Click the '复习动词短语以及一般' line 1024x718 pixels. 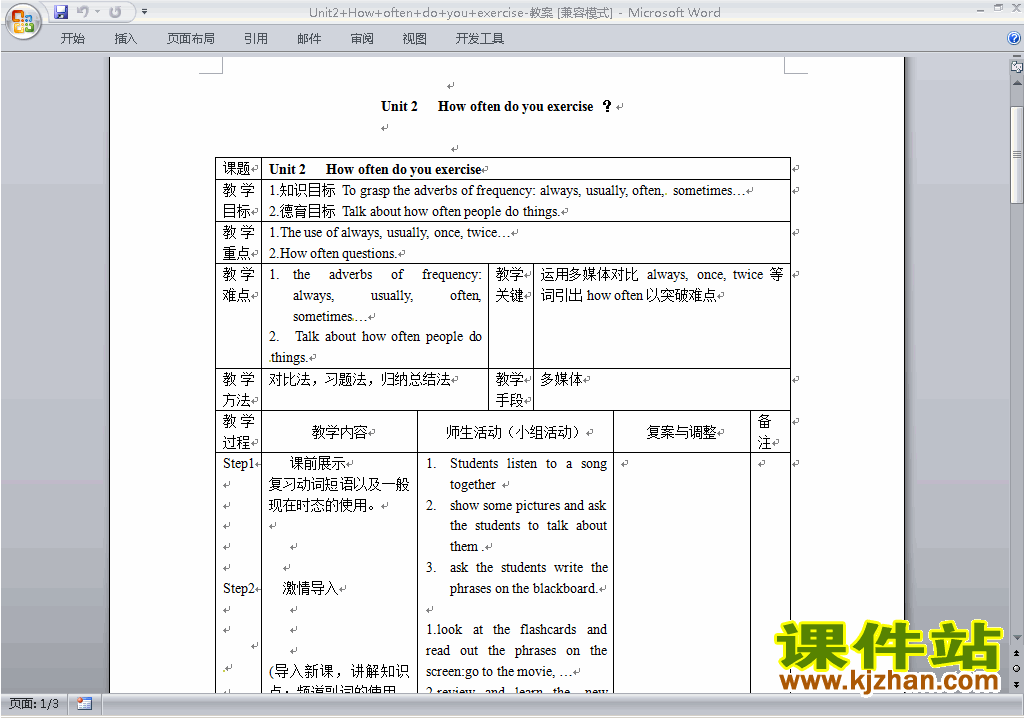(339, 484)
